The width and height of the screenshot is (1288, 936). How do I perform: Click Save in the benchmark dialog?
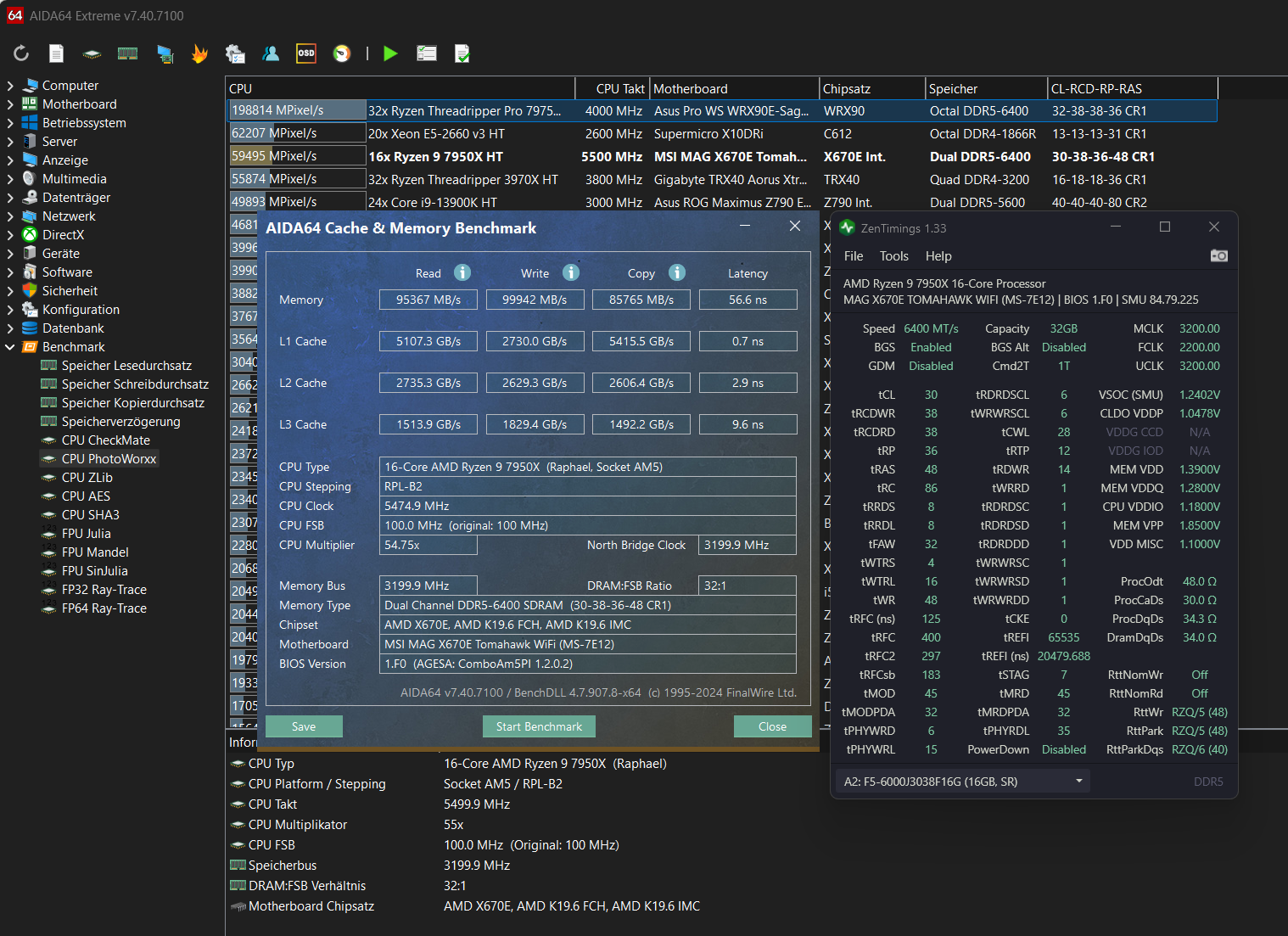click(x=304, y=726)
